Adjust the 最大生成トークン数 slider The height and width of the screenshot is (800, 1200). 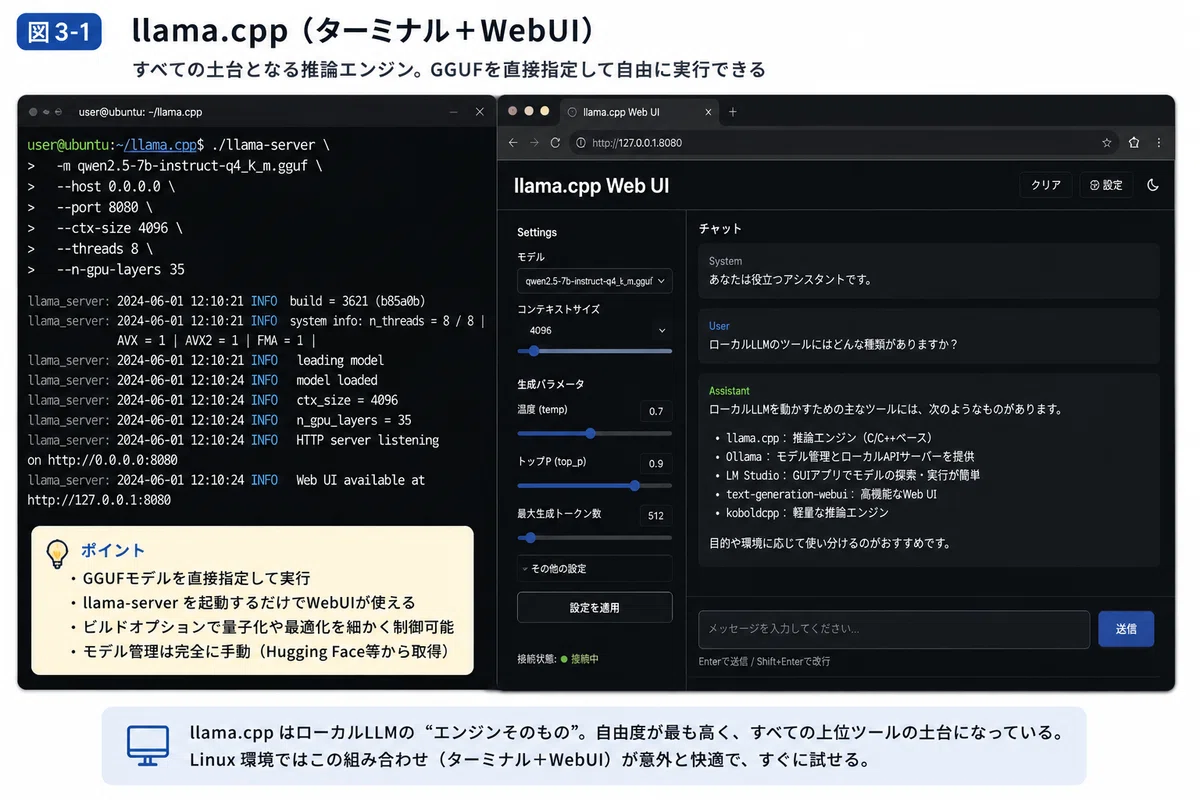click(x=595, y=537)
